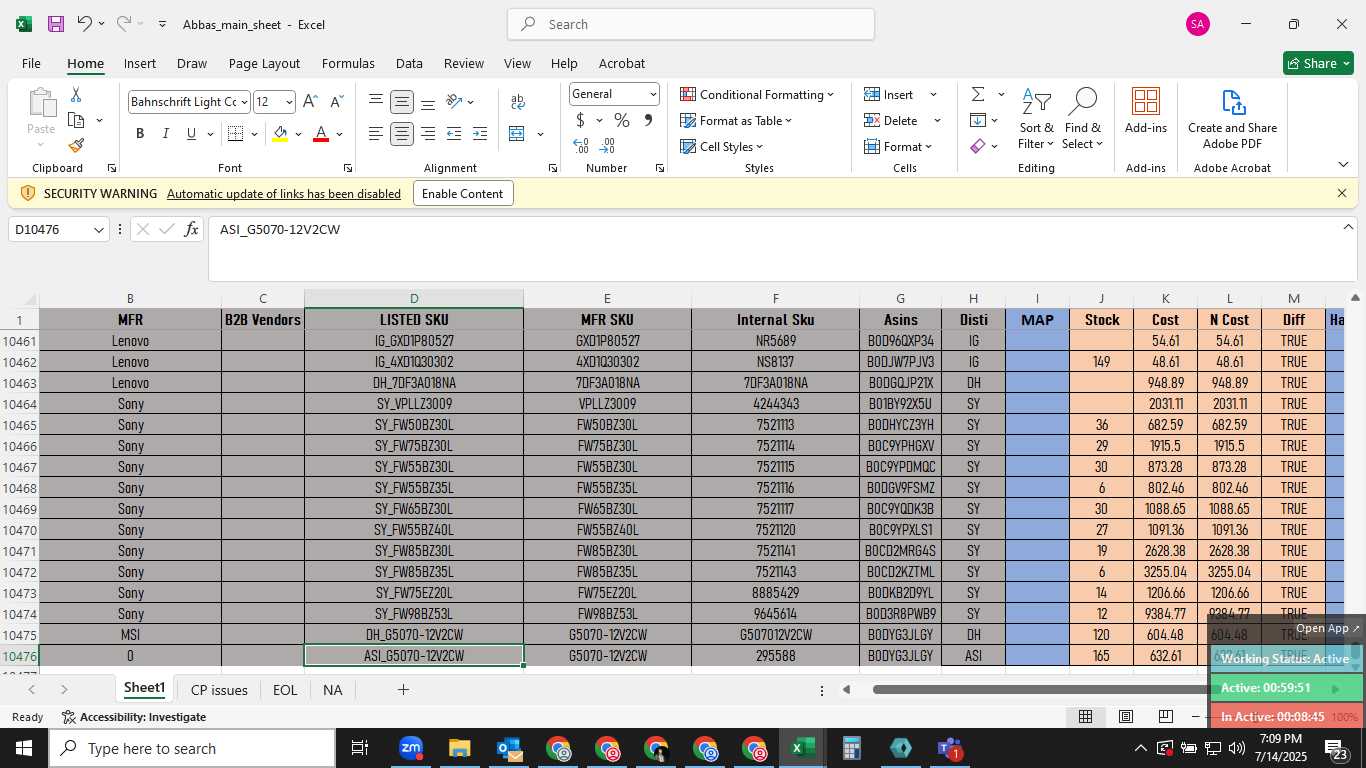
Task: Toggle Middle Align vertical alignment
Action: coord(402,102)
